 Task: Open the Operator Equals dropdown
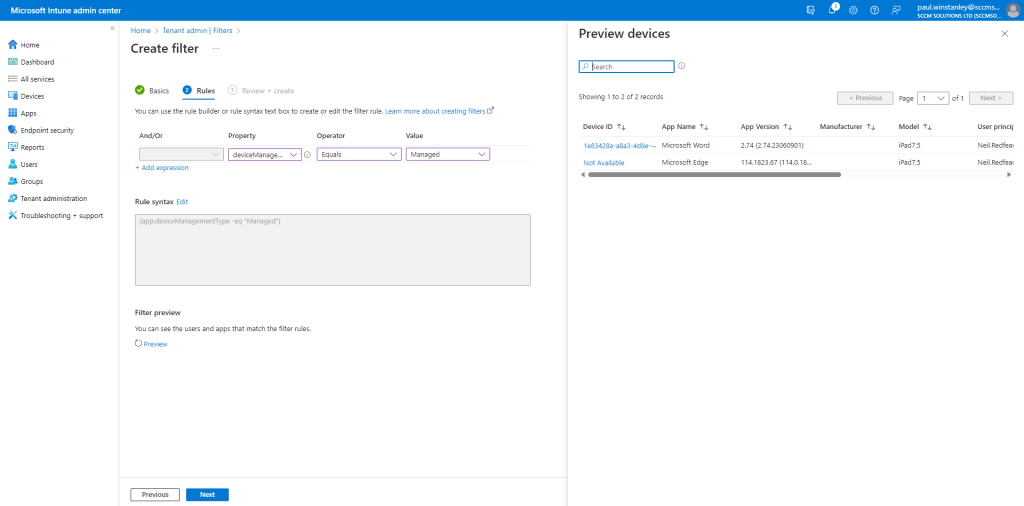[359, 154]
